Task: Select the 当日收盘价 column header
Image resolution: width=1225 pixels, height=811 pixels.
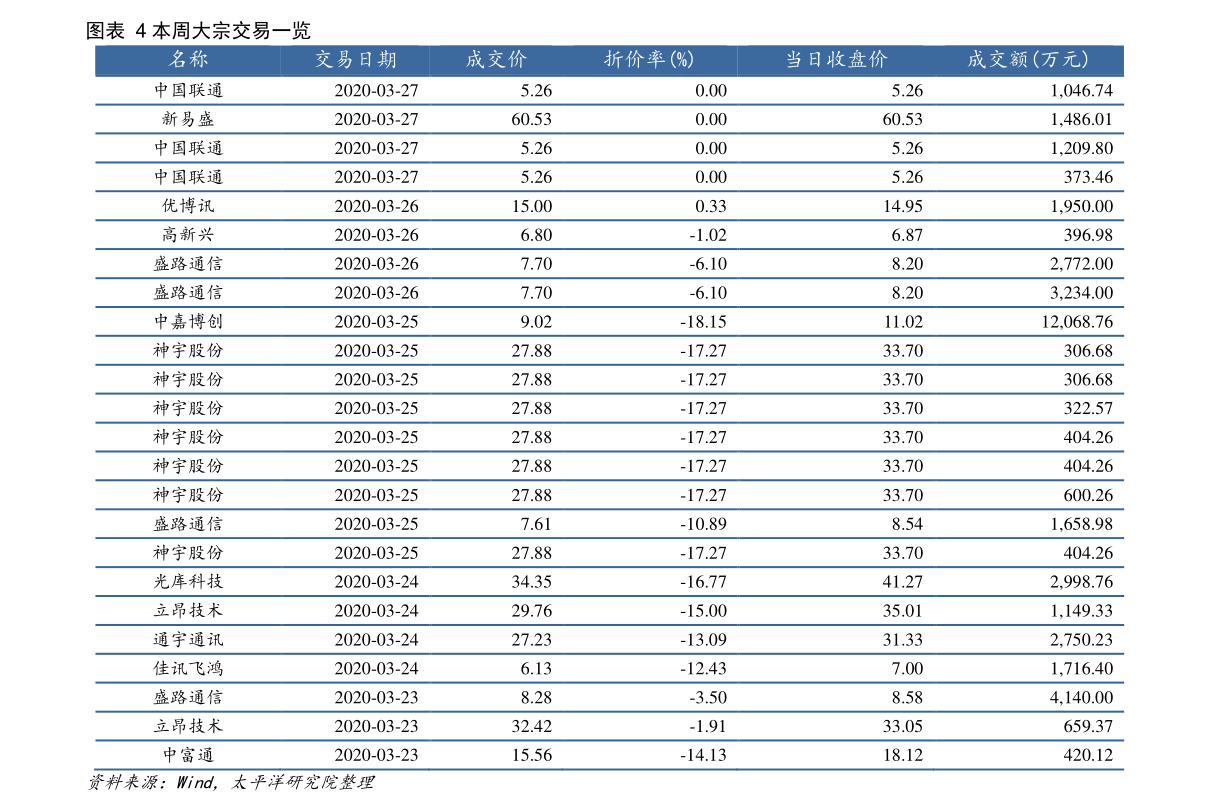Action: pos(836,60)
